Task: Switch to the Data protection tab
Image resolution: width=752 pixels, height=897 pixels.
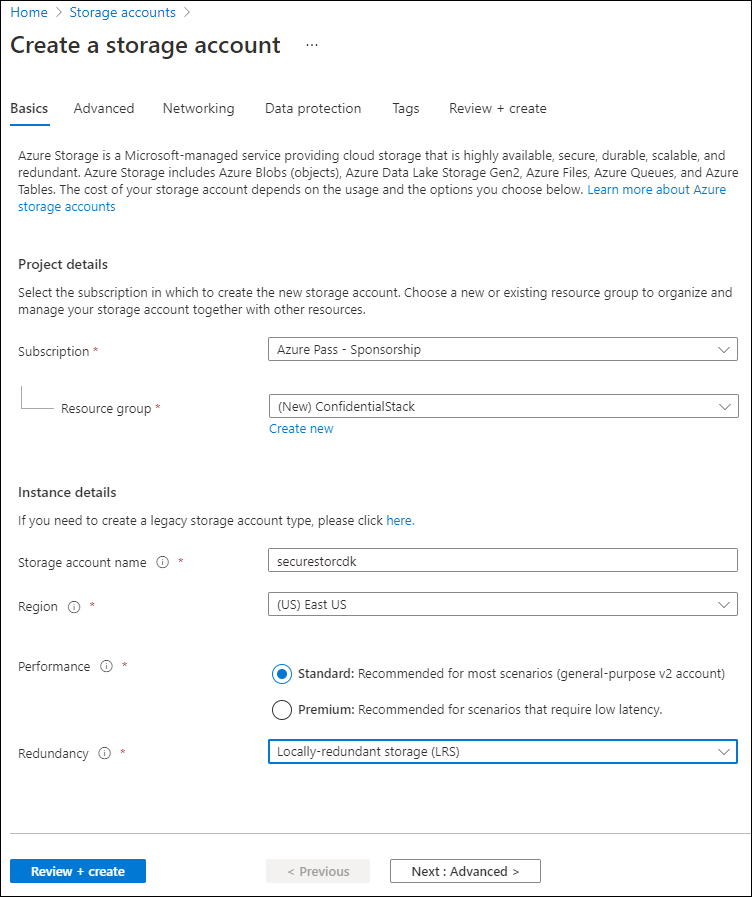Action: 313,109
